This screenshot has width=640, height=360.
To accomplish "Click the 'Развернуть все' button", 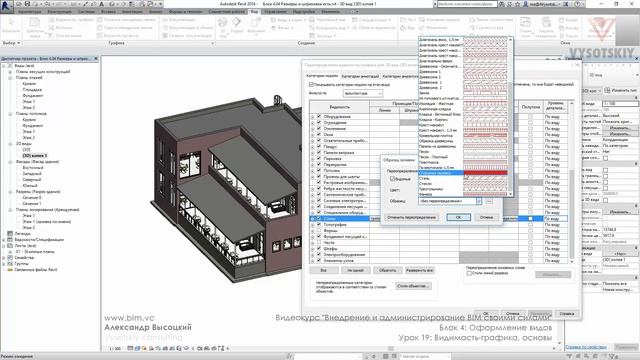I will point(419,271).
